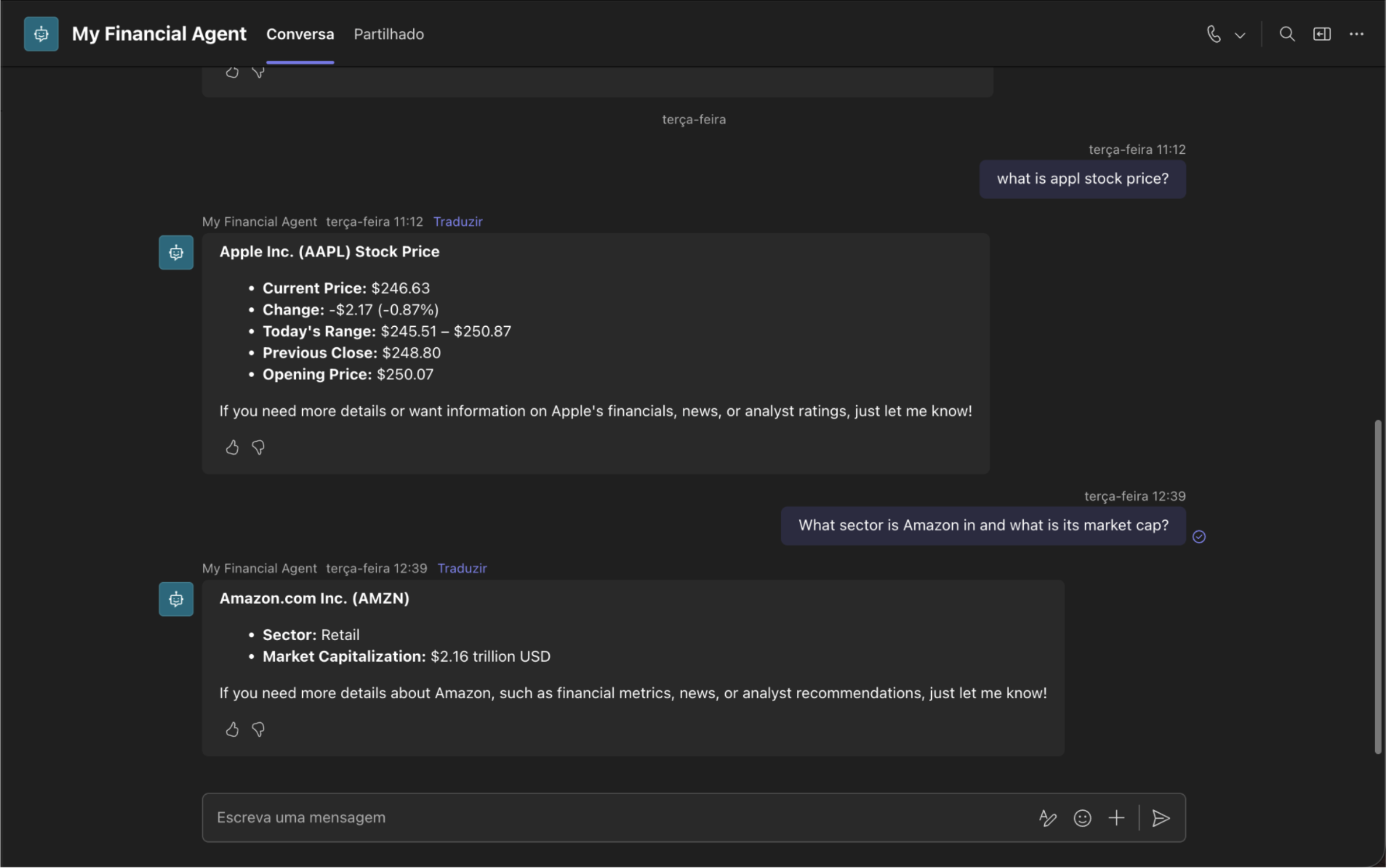Click bot avatar beside Apple stock message
The height and width of the screenshot is (868, 1388).
176,252
